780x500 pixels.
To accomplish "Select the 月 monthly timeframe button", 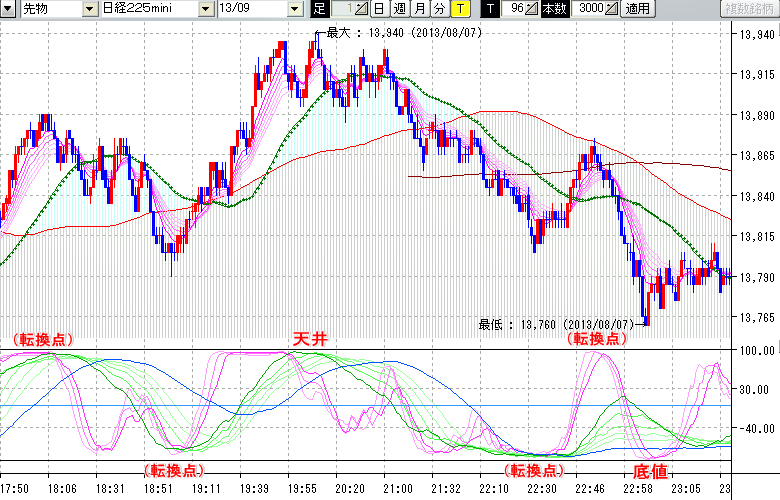I will [420, 9].
